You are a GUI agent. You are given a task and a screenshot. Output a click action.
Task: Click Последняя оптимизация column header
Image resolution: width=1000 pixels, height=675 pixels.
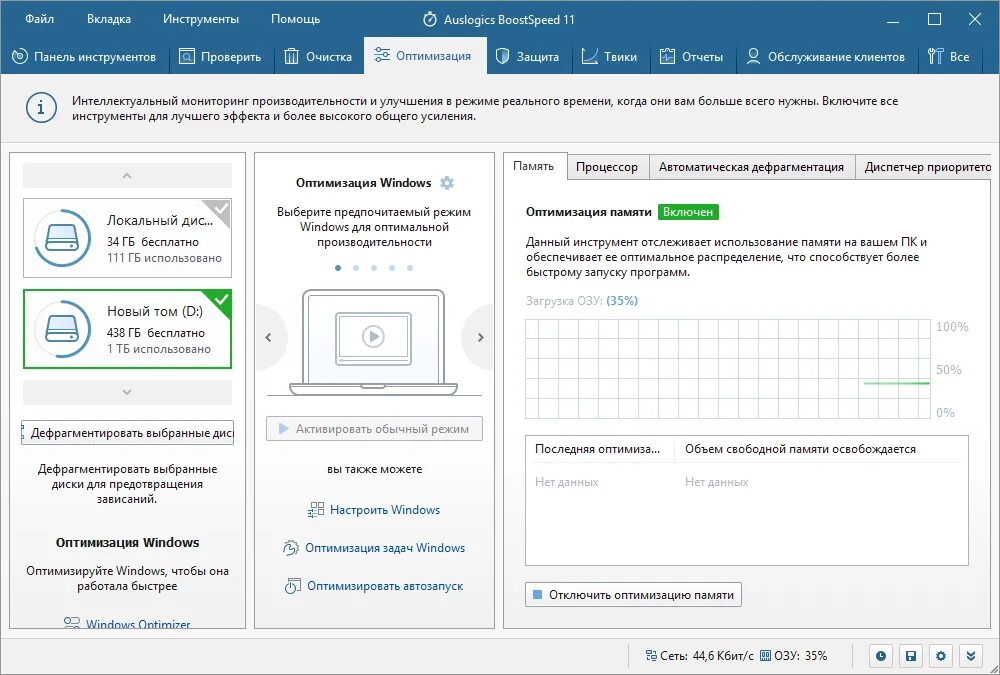coord(598,449)
